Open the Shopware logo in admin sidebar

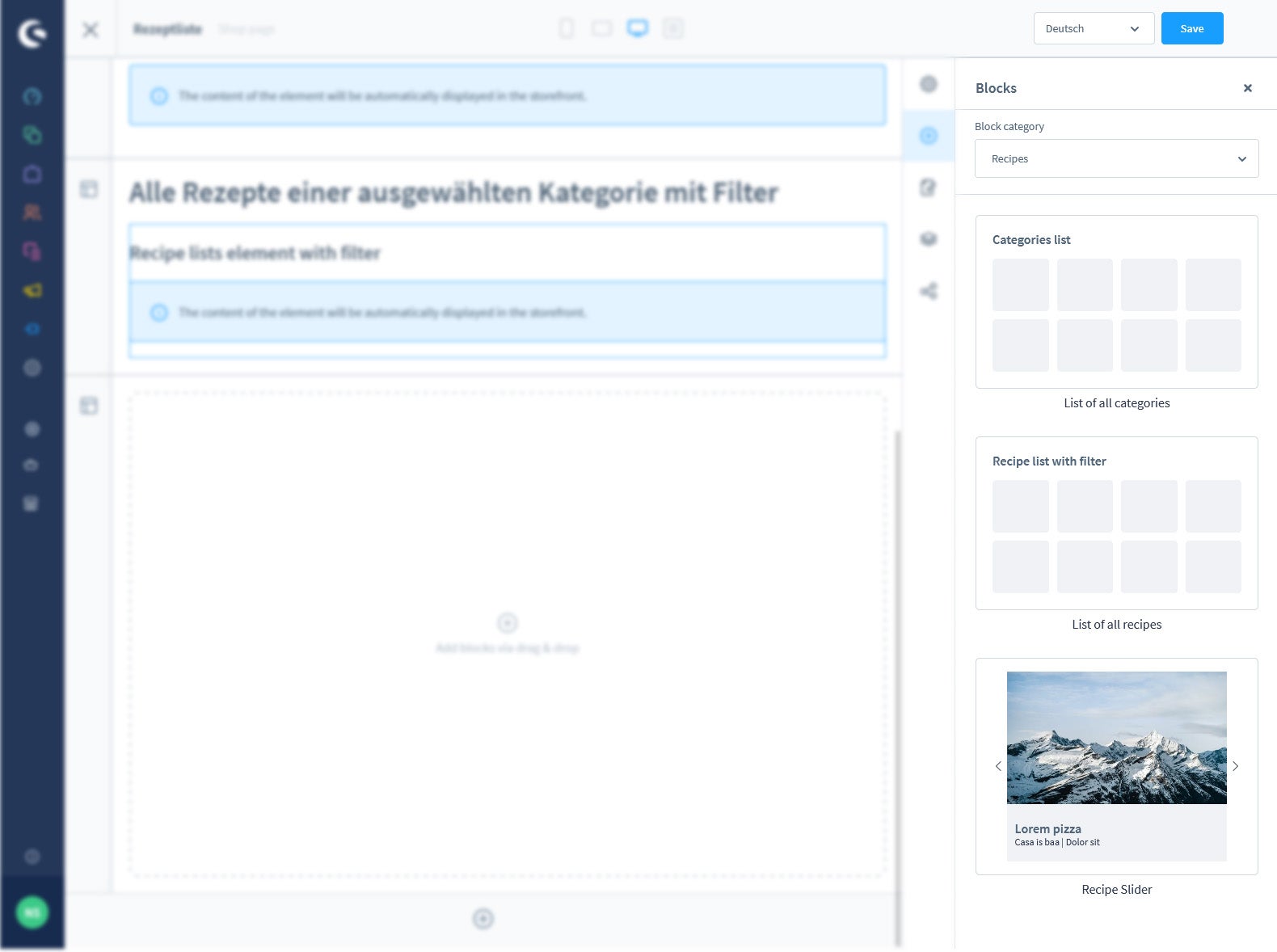[x=32, y=33]
